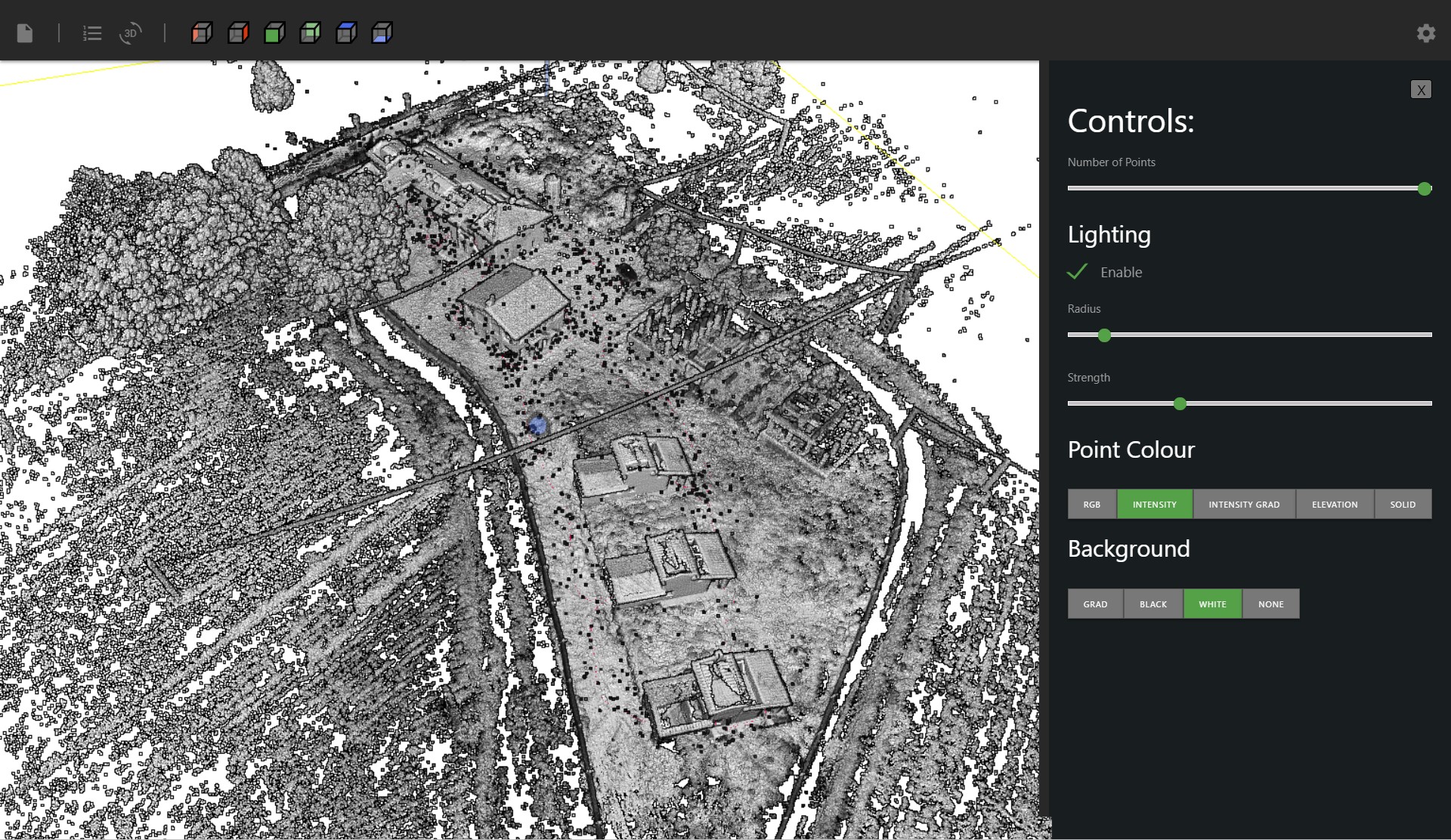Choose the White background
The image size is (1451, 840).
pos(1212,604)
